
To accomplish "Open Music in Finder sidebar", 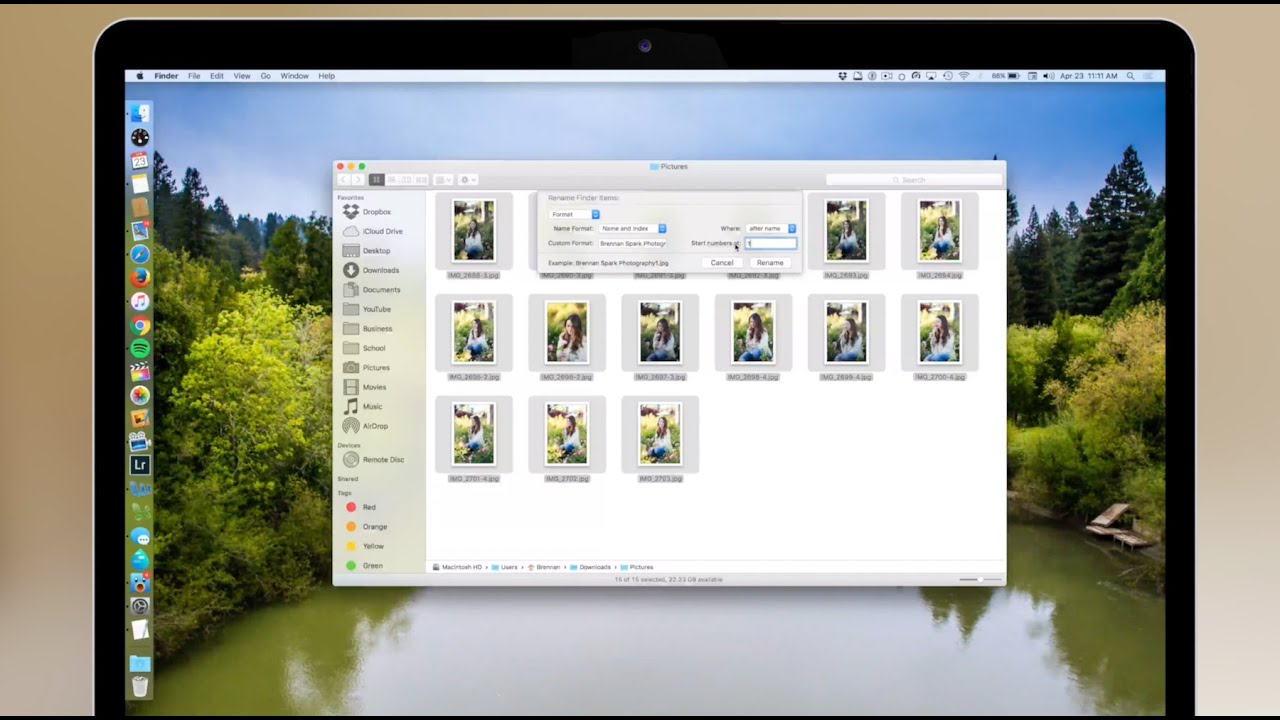I will click(x=363, y=407).
